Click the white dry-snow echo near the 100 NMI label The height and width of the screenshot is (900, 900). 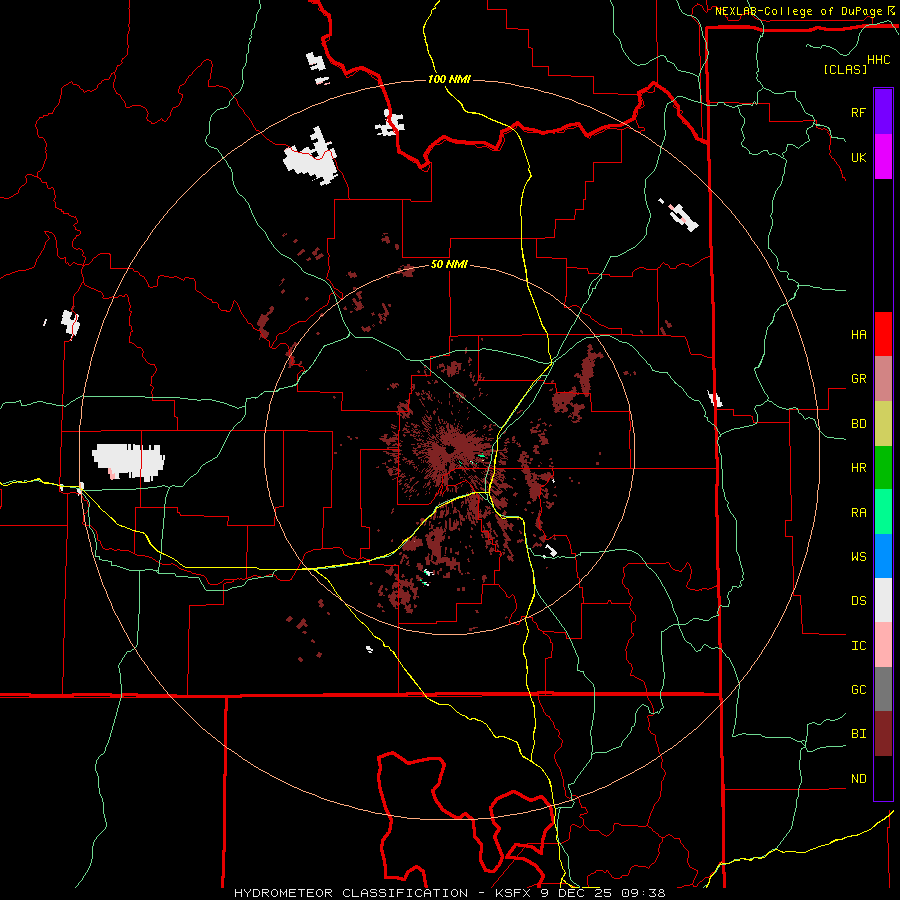click(390, 123)
